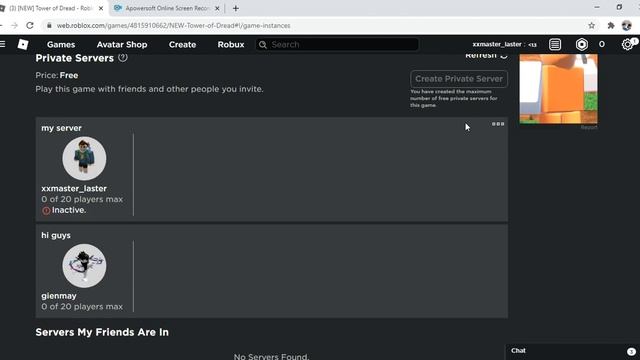Click the 'hi guys' server title
This screenshot has width=640, height=360.
(56, 236)
